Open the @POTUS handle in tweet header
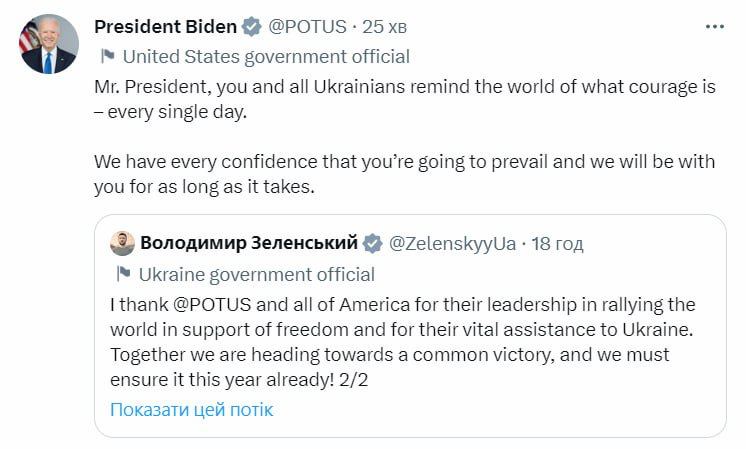The width and height of the screenshot is (746, 449). (308, 26)
